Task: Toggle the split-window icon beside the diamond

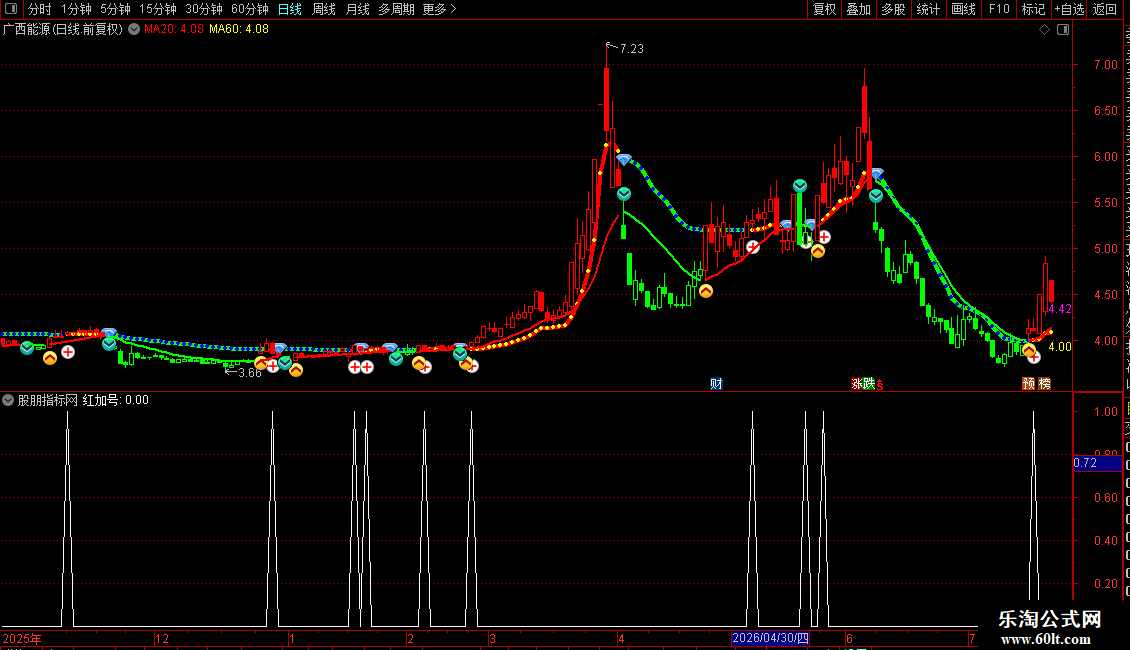Action: tap(1063, 30)
